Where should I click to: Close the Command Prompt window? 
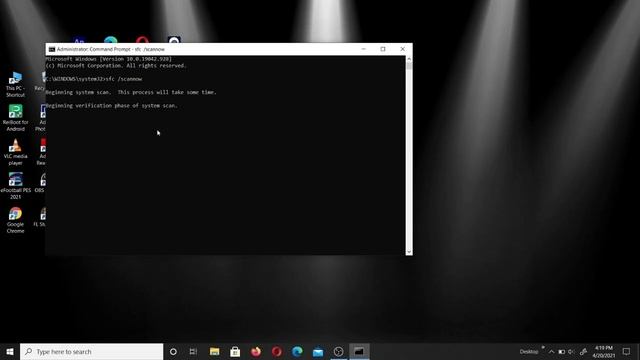[402, 49]
